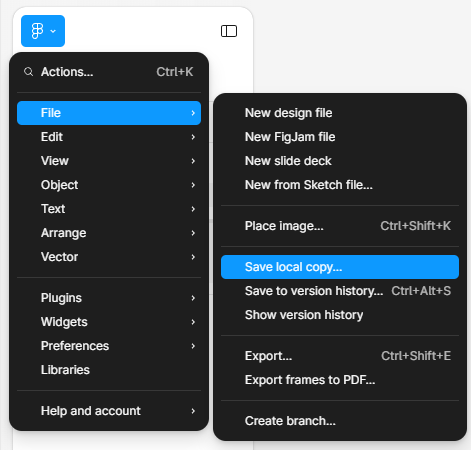Expand the chevron beside File
Viewport: 471px width, 450px height.
tap(193, 113)
